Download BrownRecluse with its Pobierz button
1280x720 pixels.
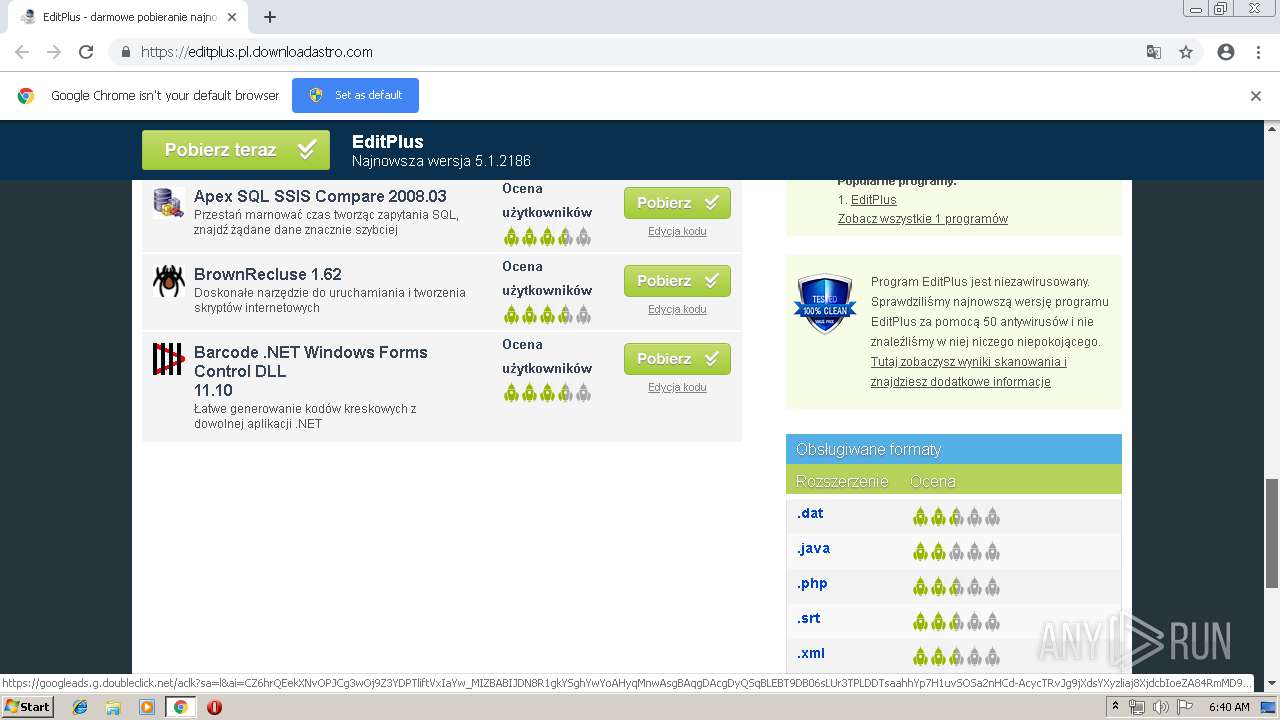[x=677, y=281]
